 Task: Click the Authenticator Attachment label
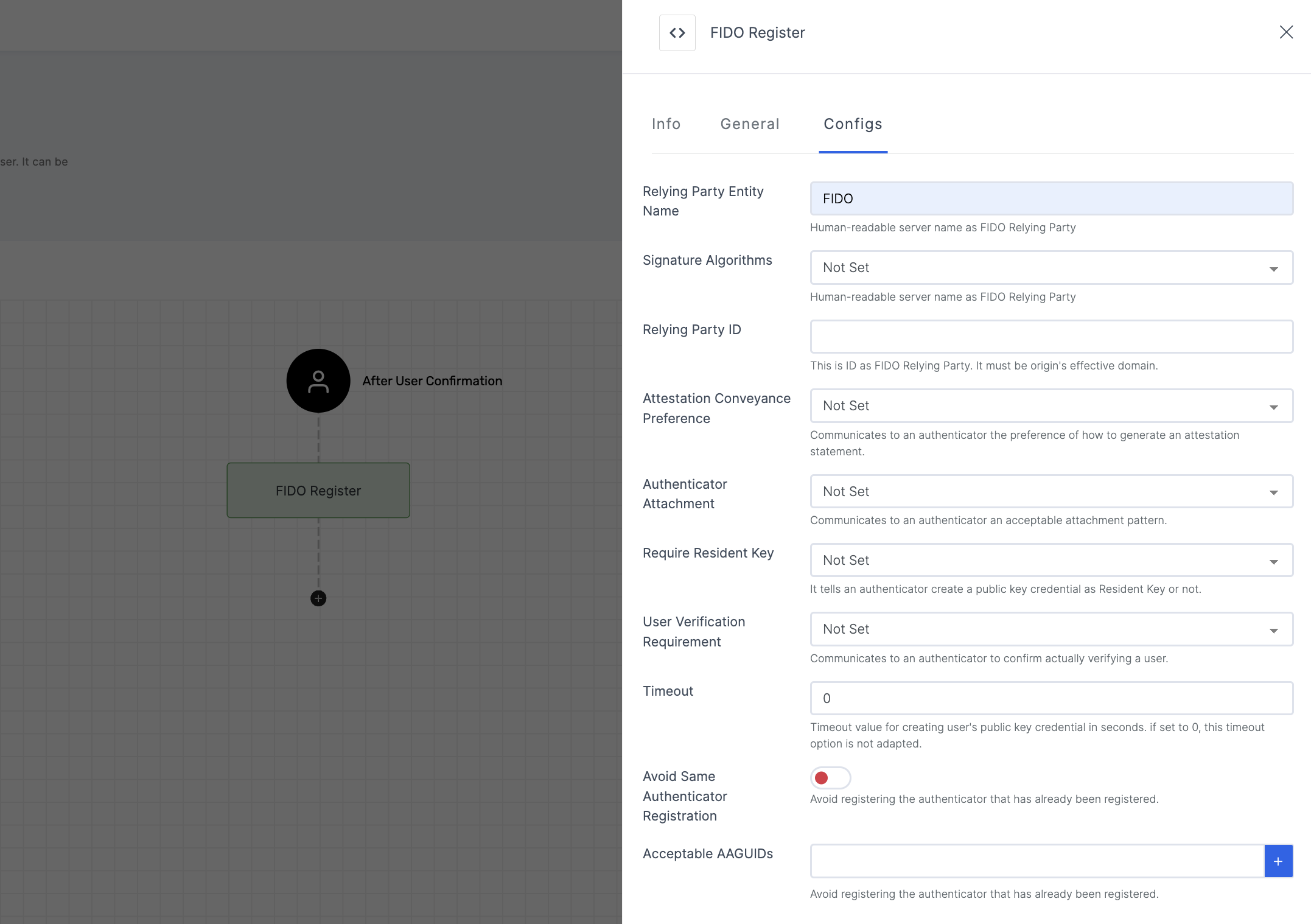click(685, 494)
